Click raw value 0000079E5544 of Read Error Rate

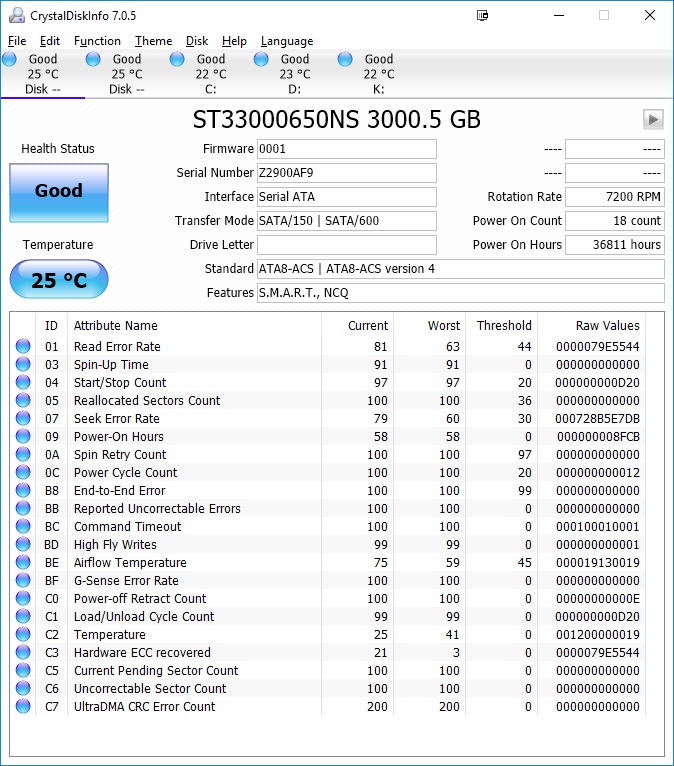597,346
